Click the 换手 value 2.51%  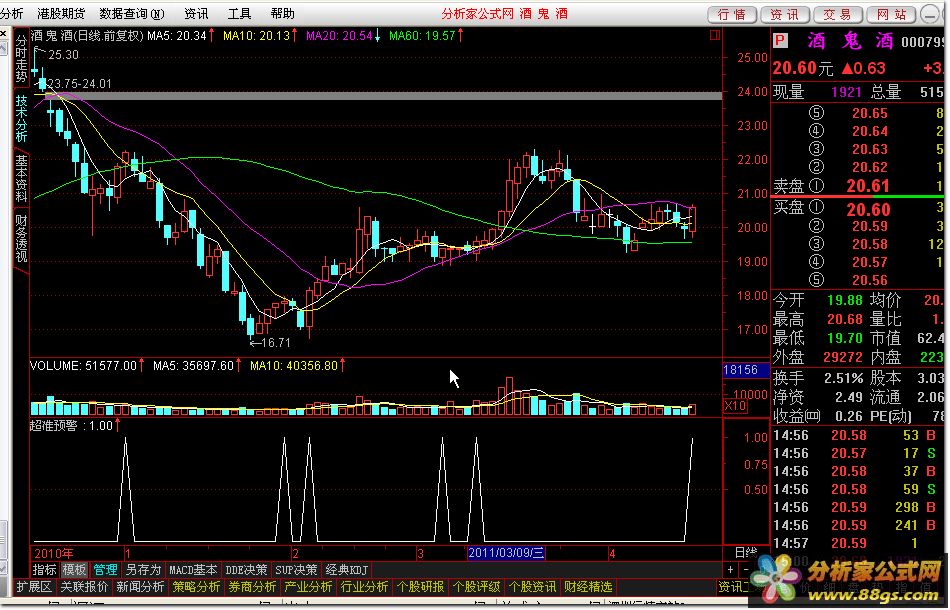(843, 379)
